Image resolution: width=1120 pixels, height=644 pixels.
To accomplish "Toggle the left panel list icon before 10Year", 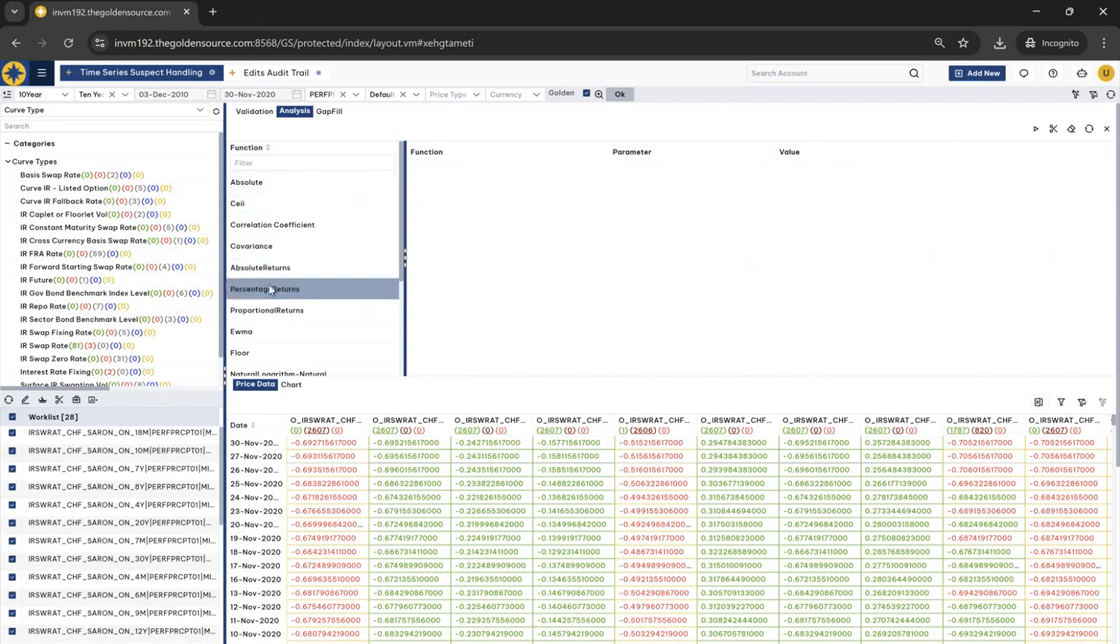I will point(7,94).
